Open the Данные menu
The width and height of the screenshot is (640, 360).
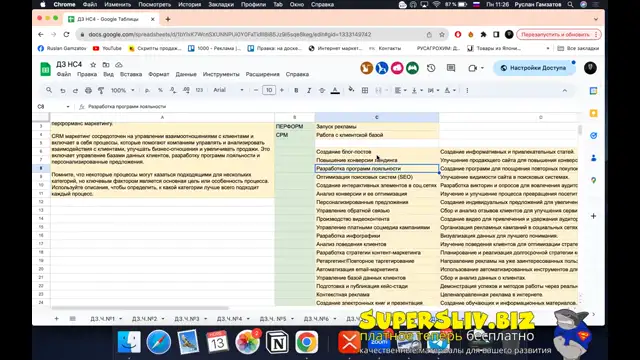(x=186, y=74)
